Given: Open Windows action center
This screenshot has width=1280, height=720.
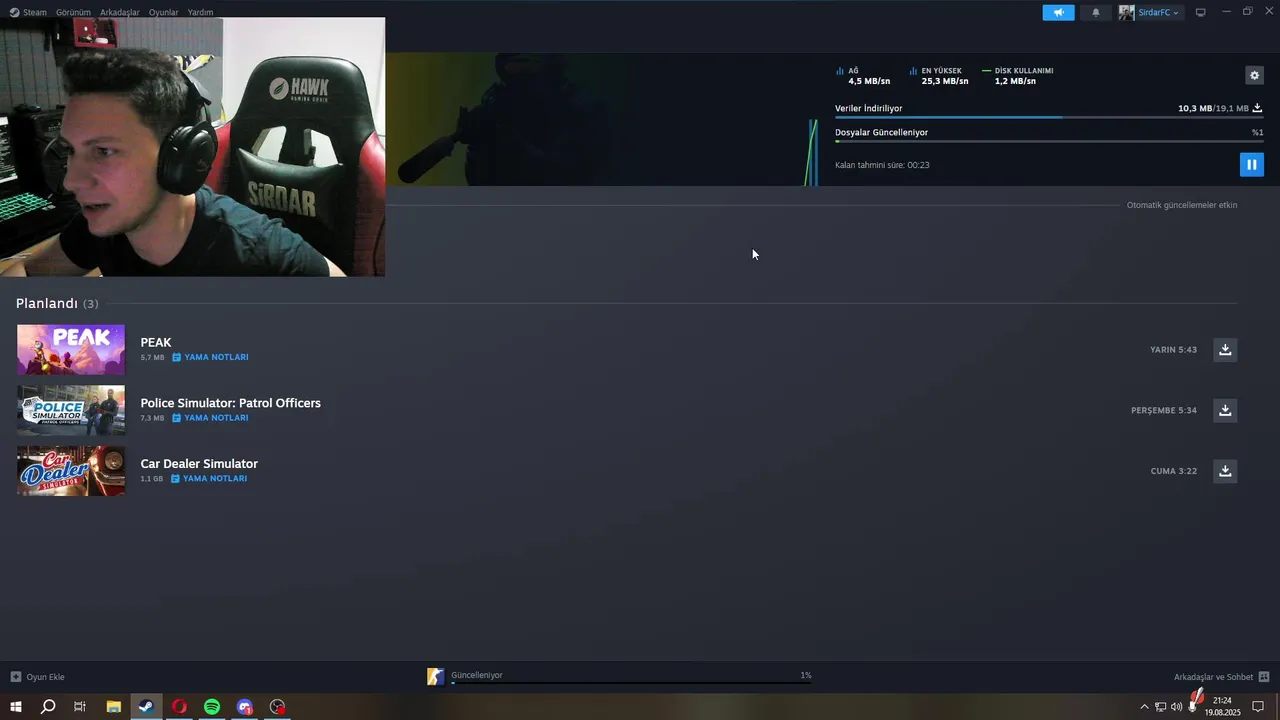Looking at the screenshot, I should pos(1259,707).
